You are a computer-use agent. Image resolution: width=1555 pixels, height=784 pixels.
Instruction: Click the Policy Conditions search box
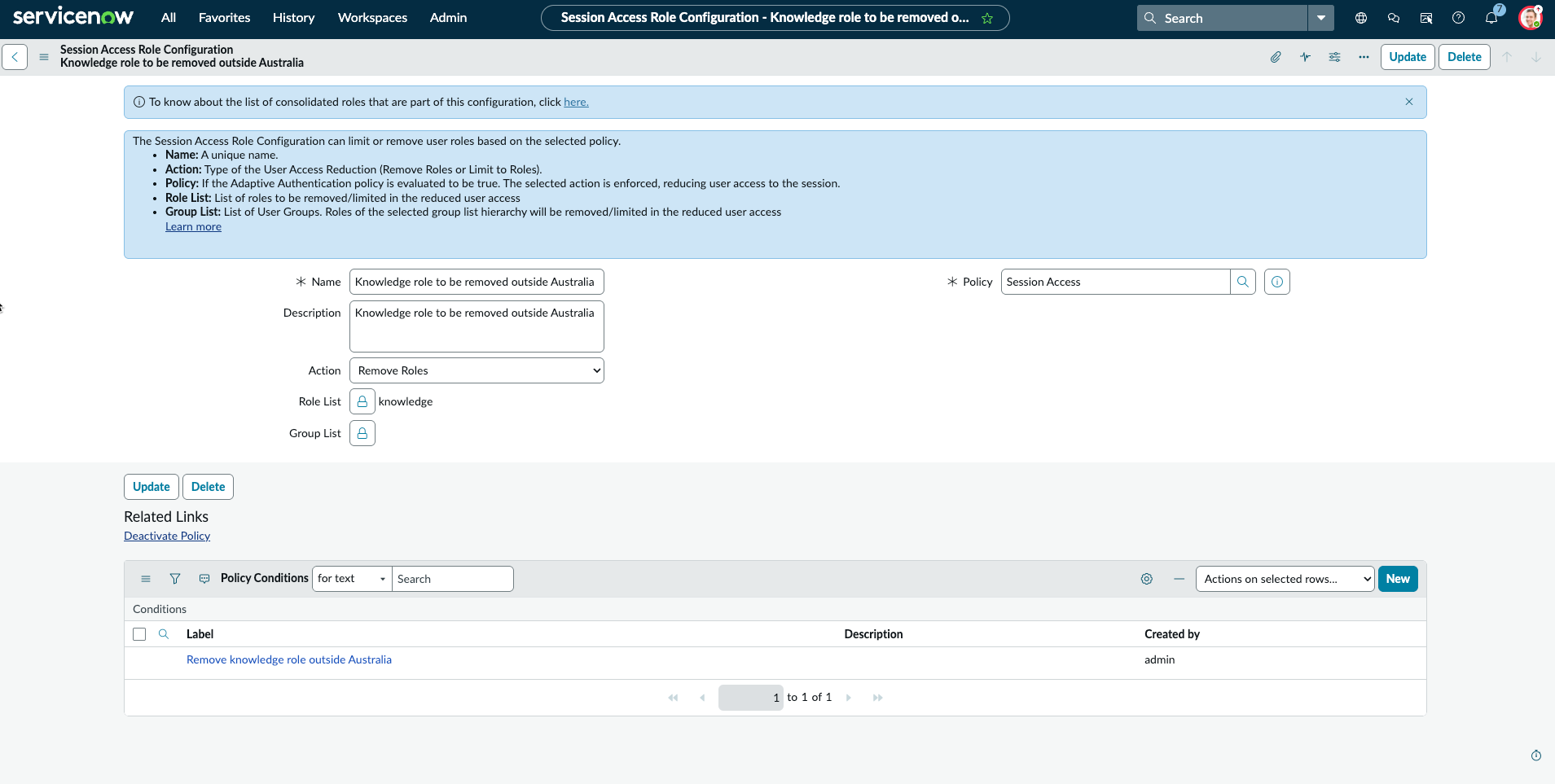click(x=453, y=579)
